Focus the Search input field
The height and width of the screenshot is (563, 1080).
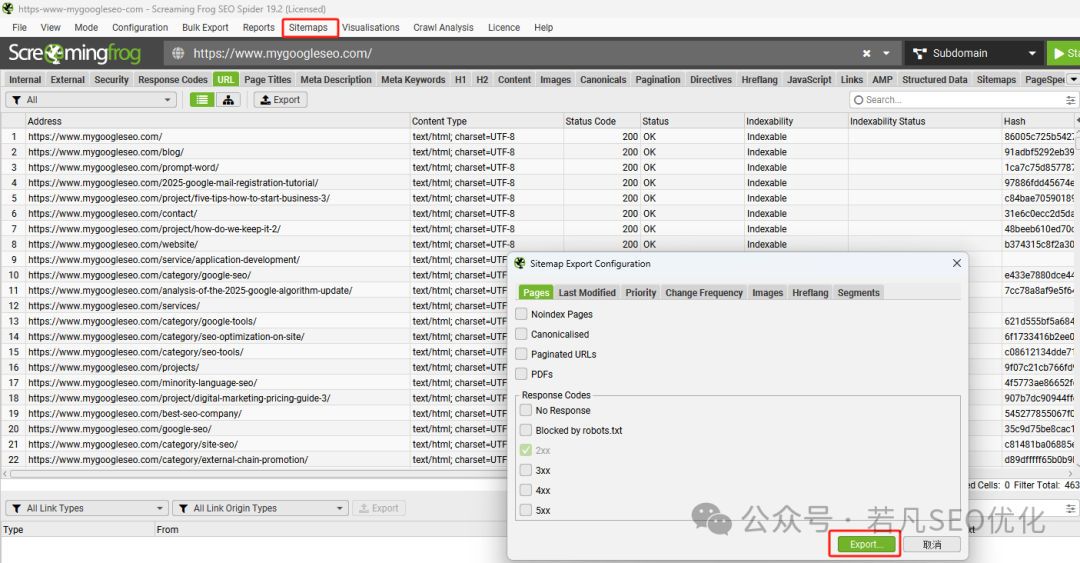tap(957, 100)
